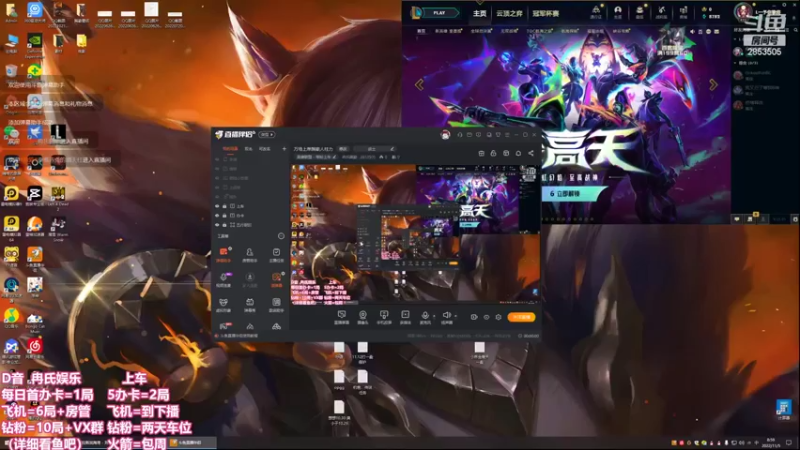Go to next banner with right arrow

click(713, 84)
